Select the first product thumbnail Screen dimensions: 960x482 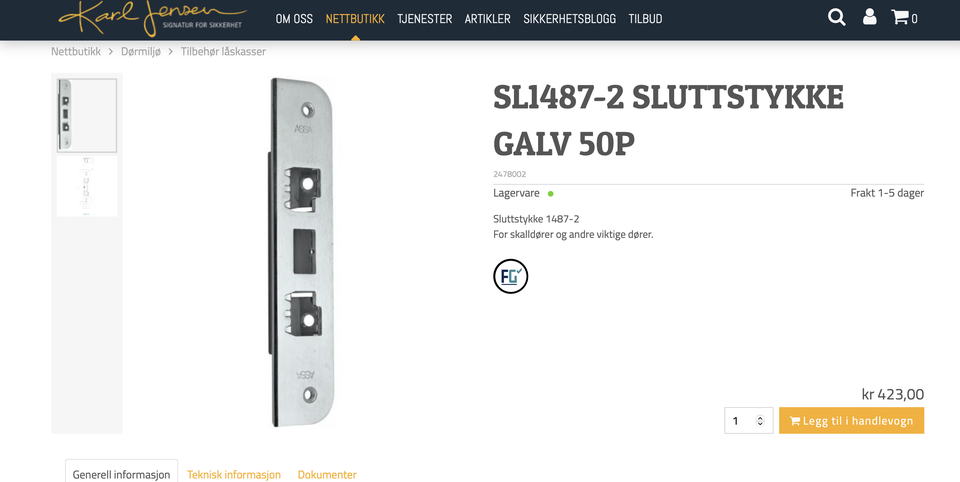[x=87, y=115]
